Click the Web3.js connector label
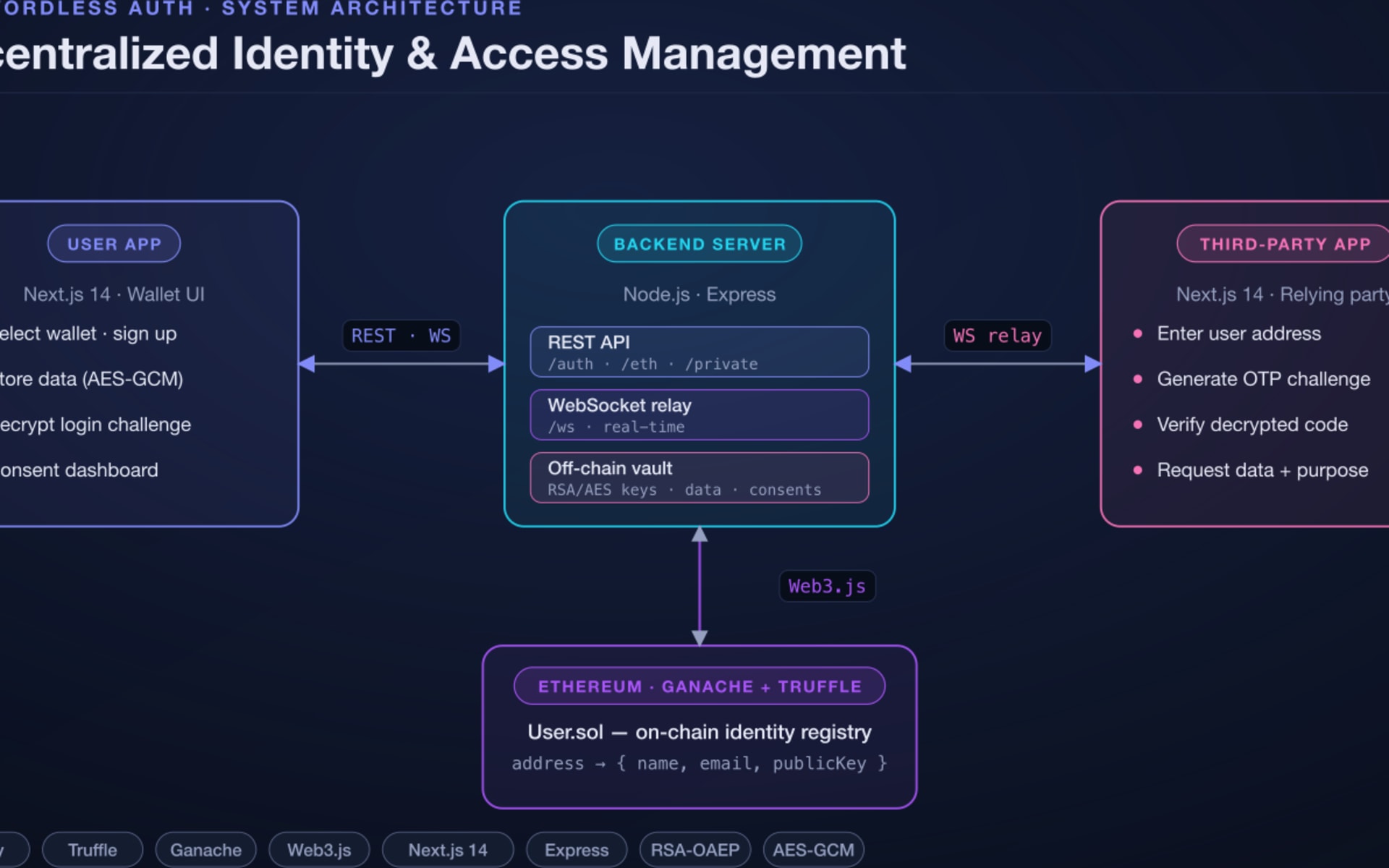This screenshot has height=868, width=1389. click(x=827, y=586)
